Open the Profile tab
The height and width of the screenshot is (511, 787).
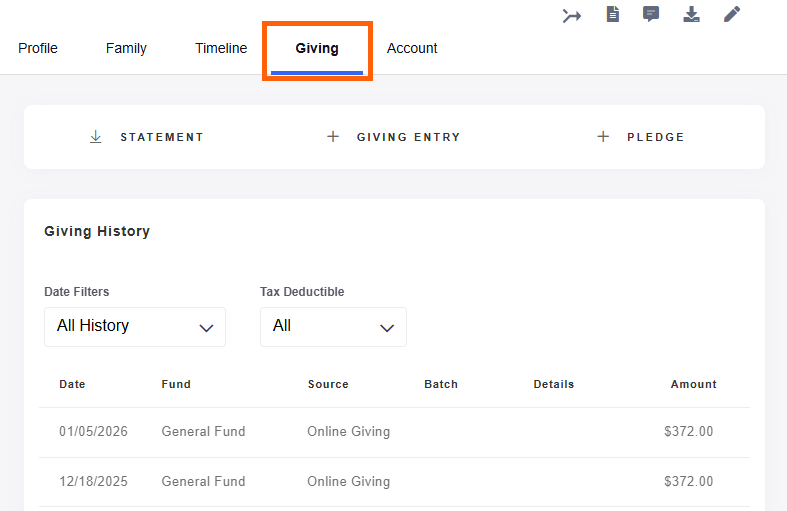(38, 48)
